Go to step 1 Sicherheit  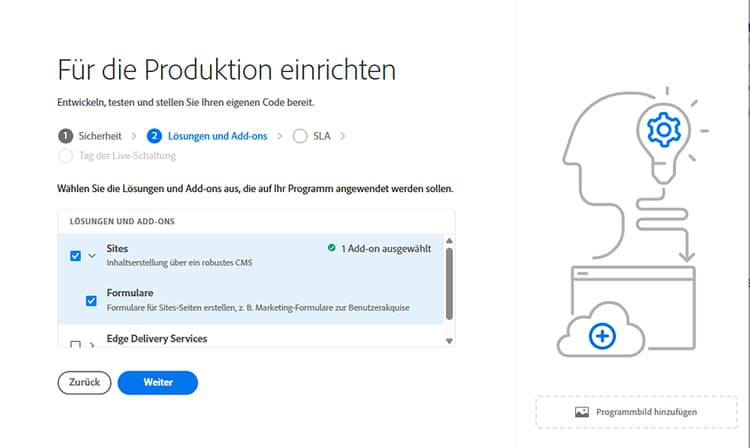pos(90,136)
